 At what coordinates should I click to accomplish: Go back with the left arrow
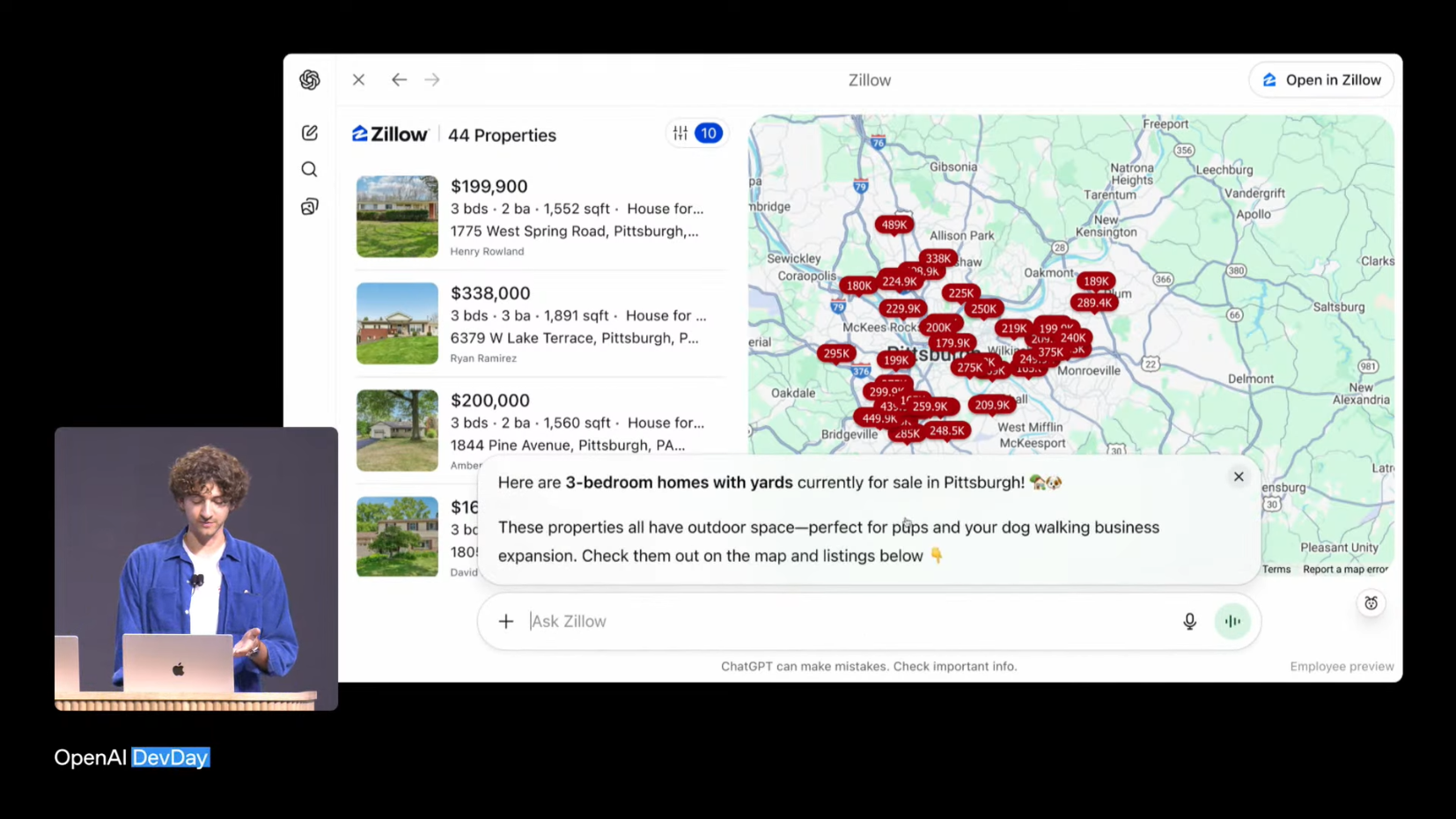(x=399, y=80)
